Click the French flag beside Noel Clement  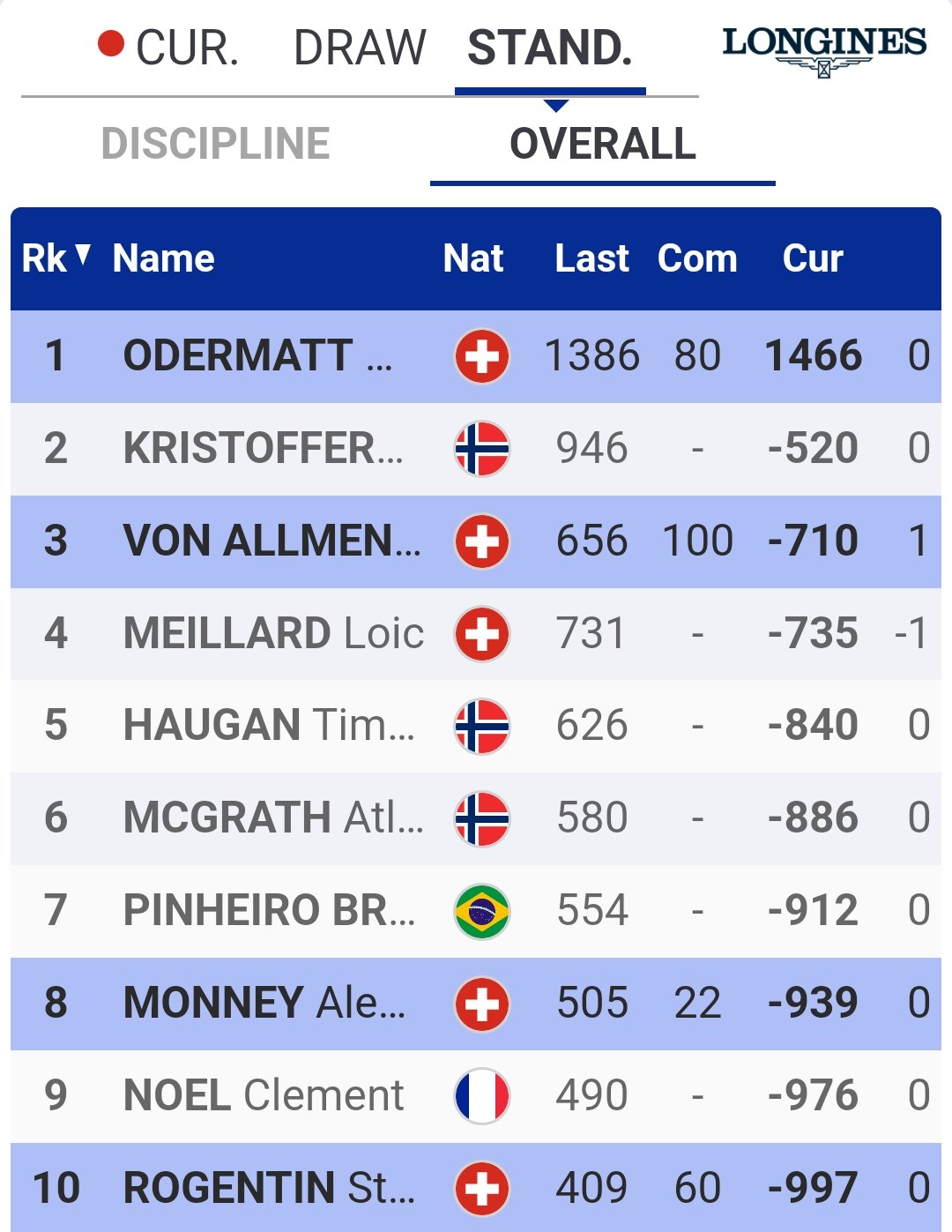(482, 1096)
